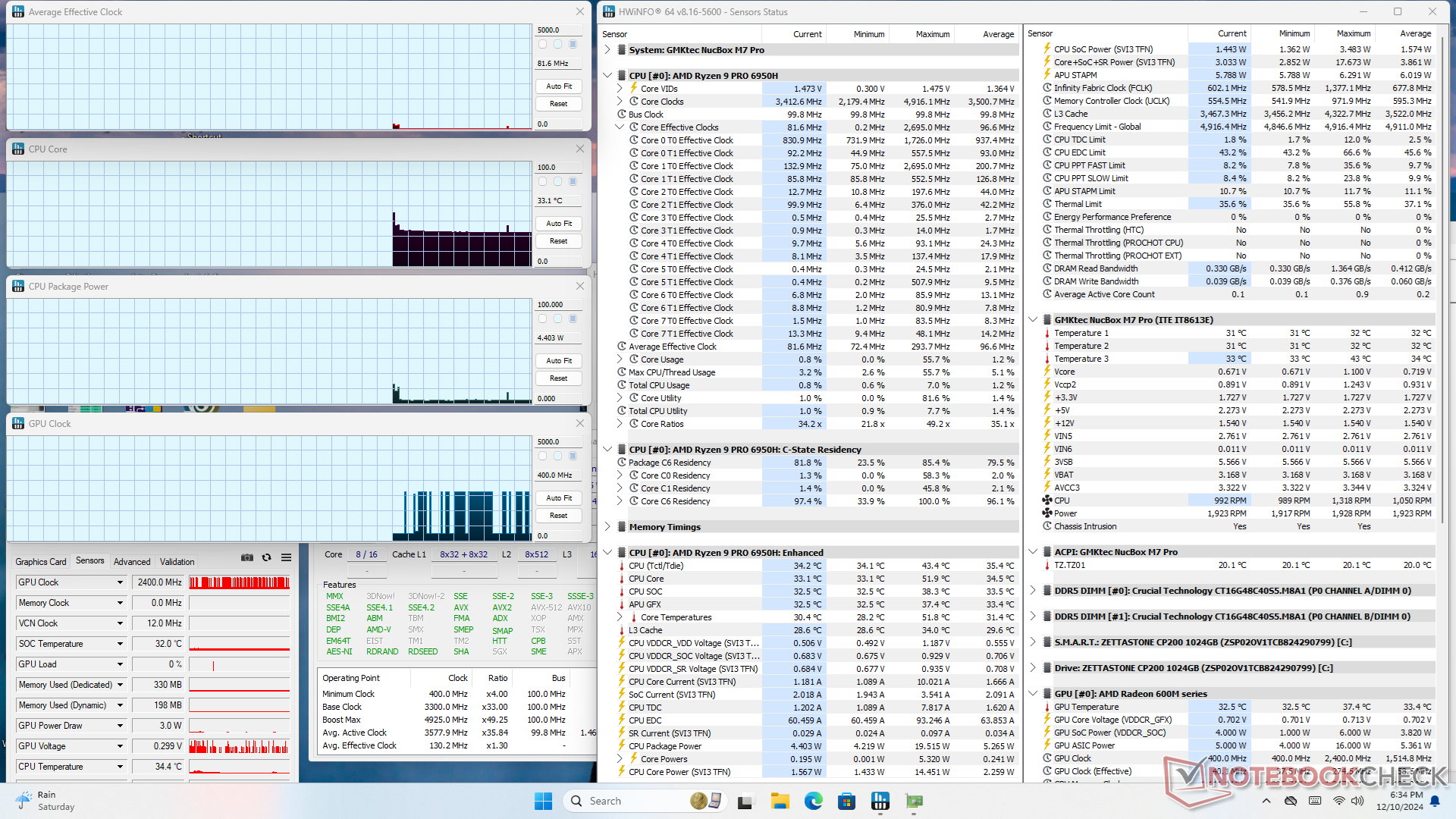Click the fan icon beside the Power RPM row

(x=1046, y=513)
